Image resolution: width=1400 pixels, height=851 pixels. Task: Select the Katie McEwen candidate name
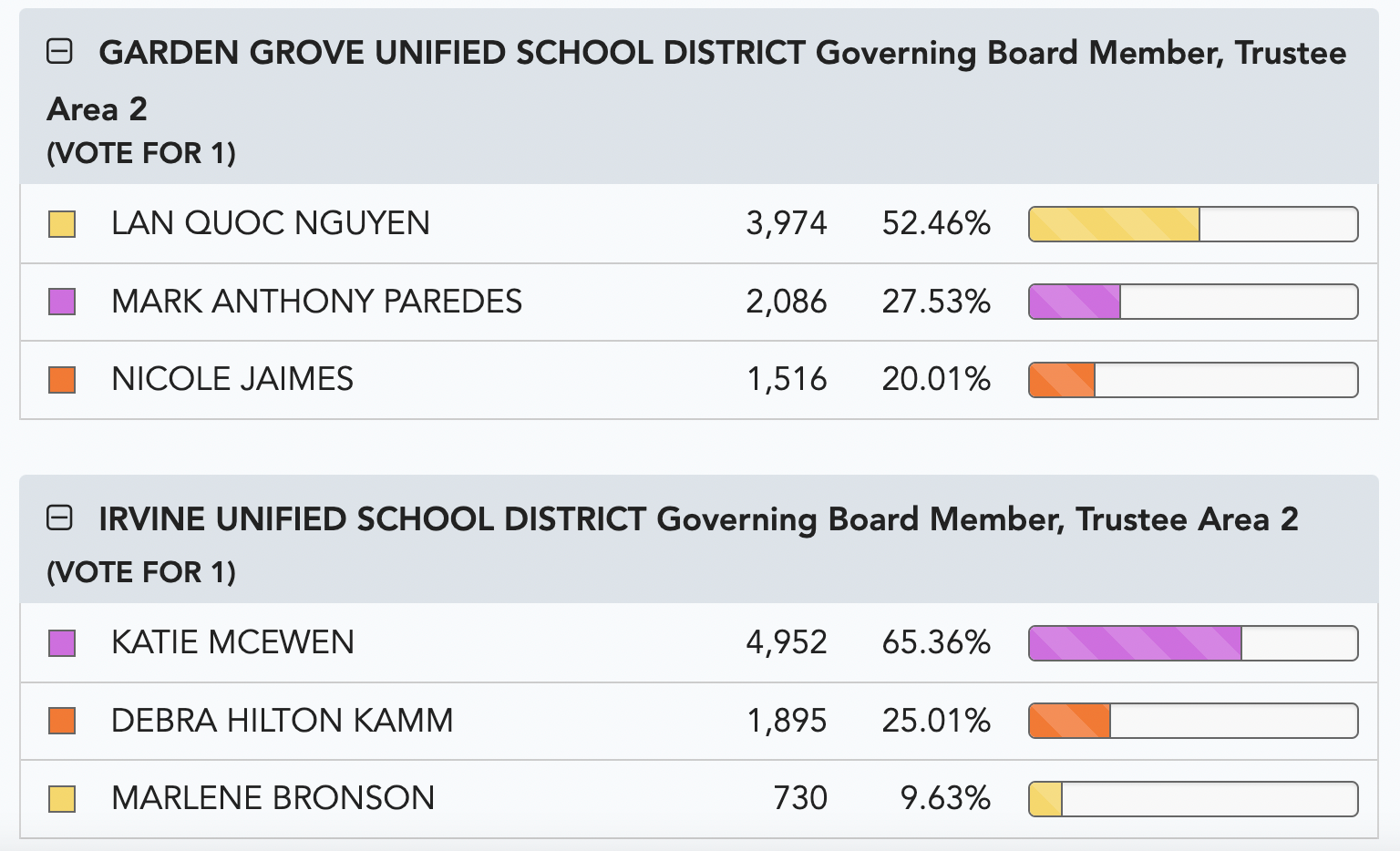click(232, 642)
